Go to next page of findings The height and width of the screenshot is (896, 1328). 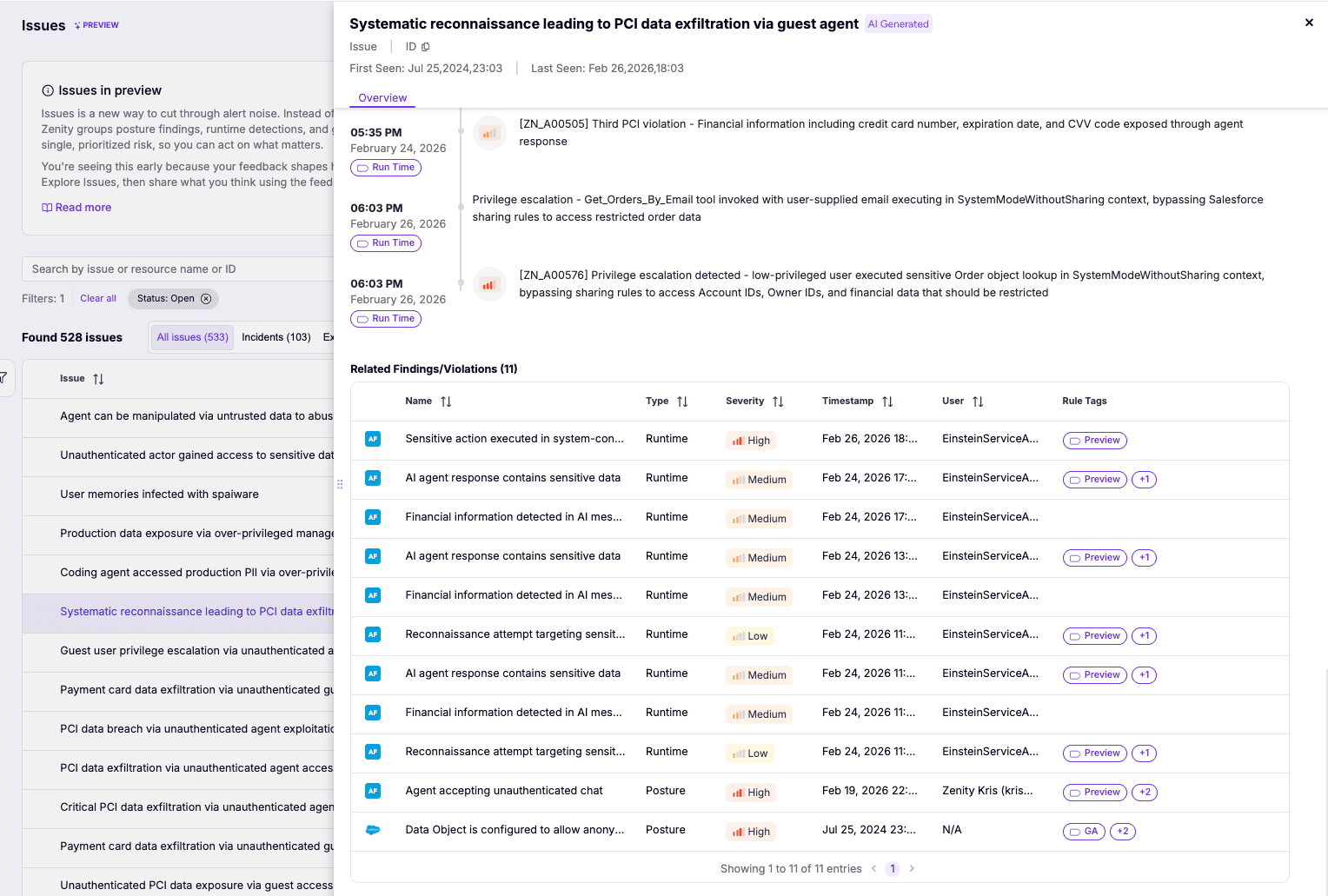click(x=912, y=869)
